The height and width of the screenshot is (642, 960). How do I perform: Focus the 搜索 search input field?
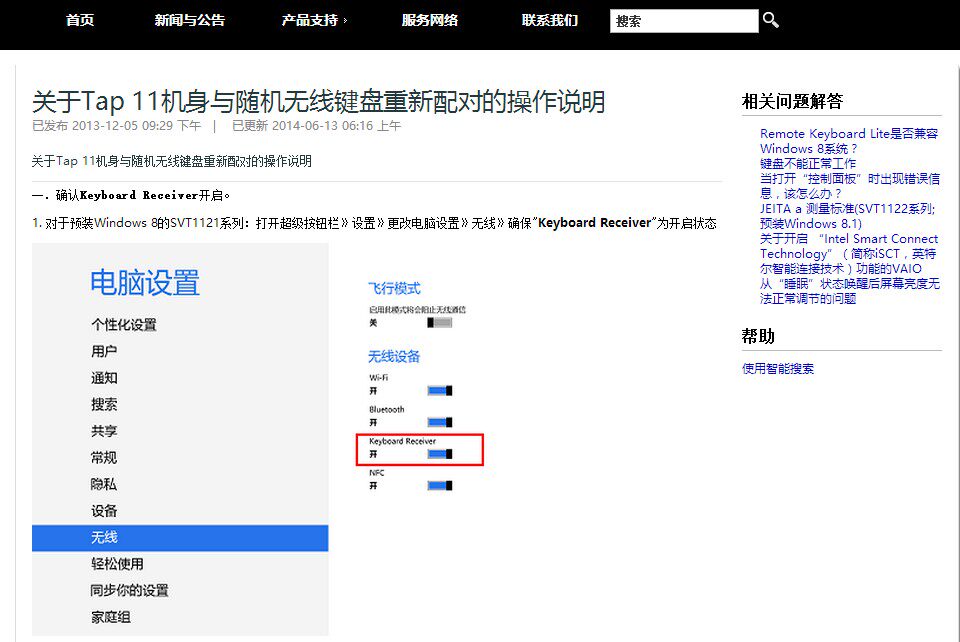pos(684,21)
